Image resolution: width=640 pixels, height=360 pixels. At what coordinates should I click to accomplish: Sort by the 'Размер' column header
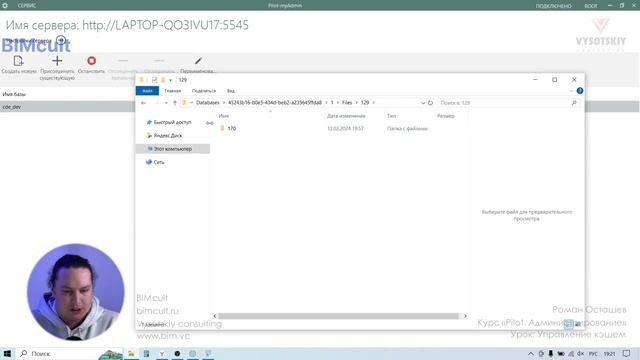click(x=446, y=116)
